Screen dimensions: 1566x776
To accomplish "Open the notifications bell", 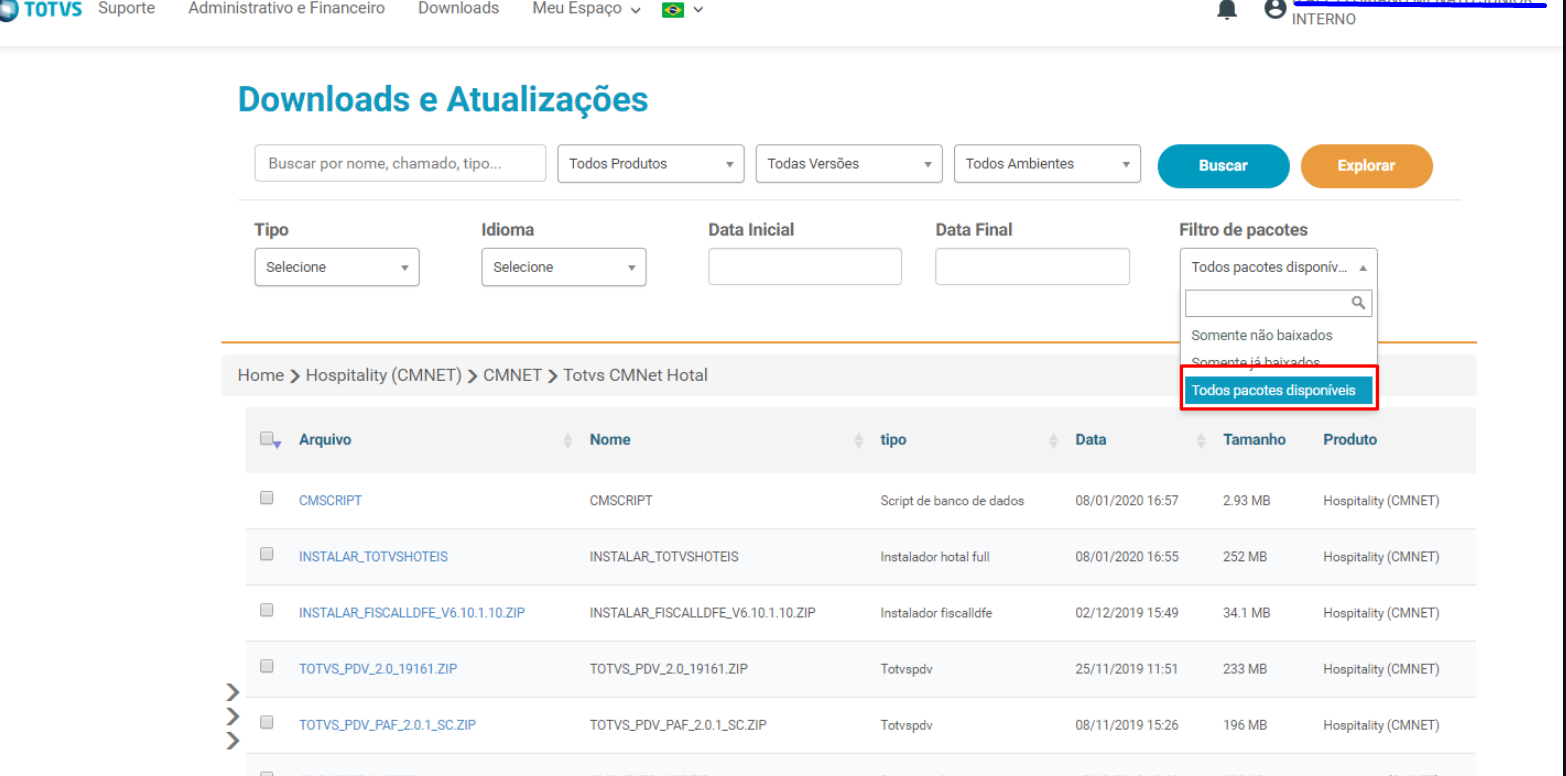I will [1227, 9].
